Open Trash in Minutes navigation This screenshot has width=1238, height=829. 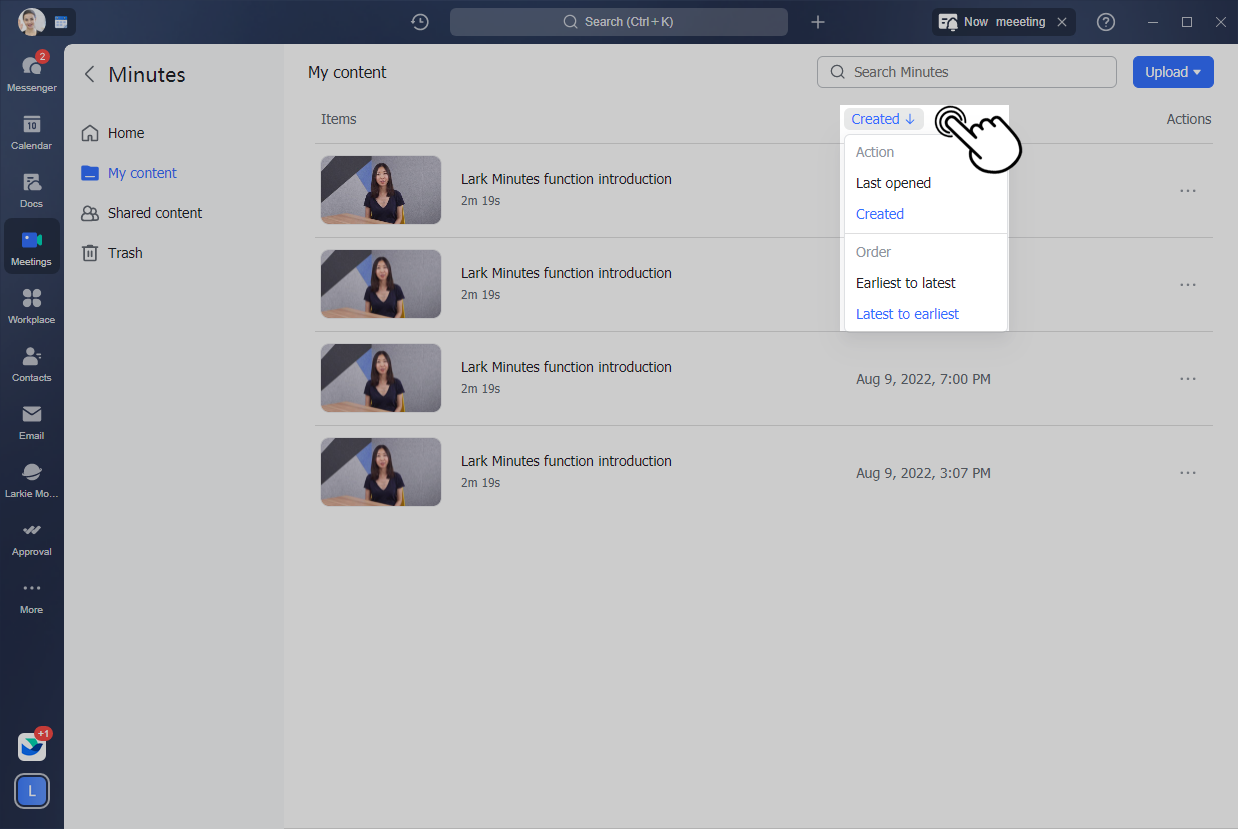click(125, 253)
